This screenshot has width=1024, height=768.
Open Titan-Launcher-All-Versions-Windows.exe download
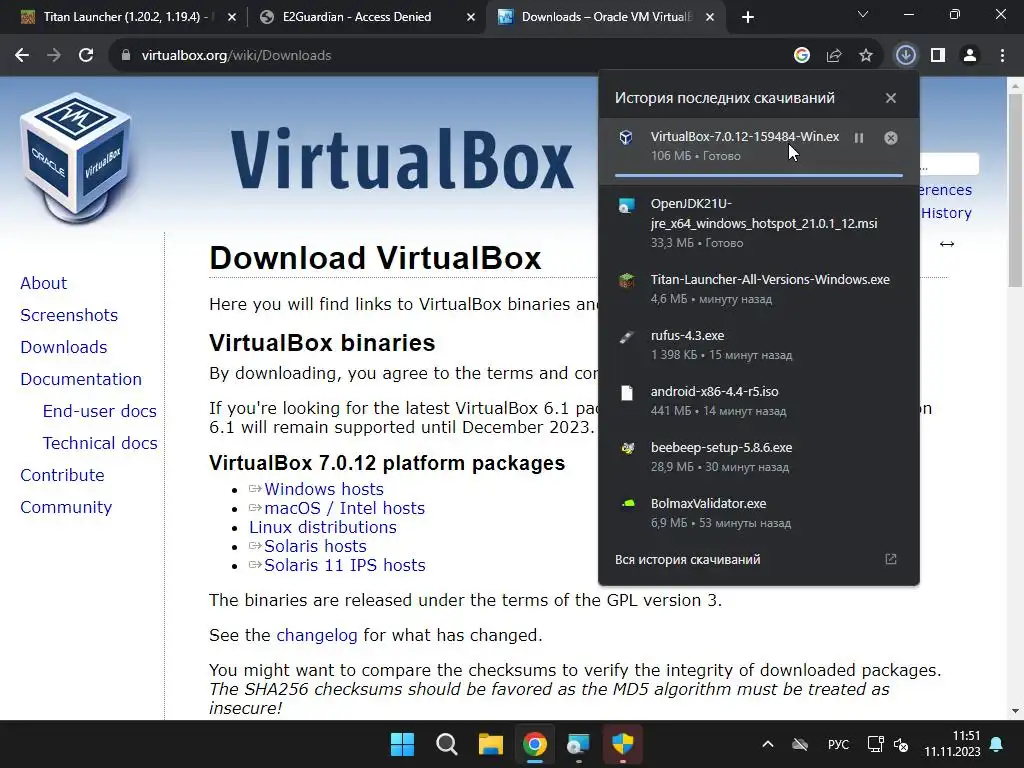759,288
